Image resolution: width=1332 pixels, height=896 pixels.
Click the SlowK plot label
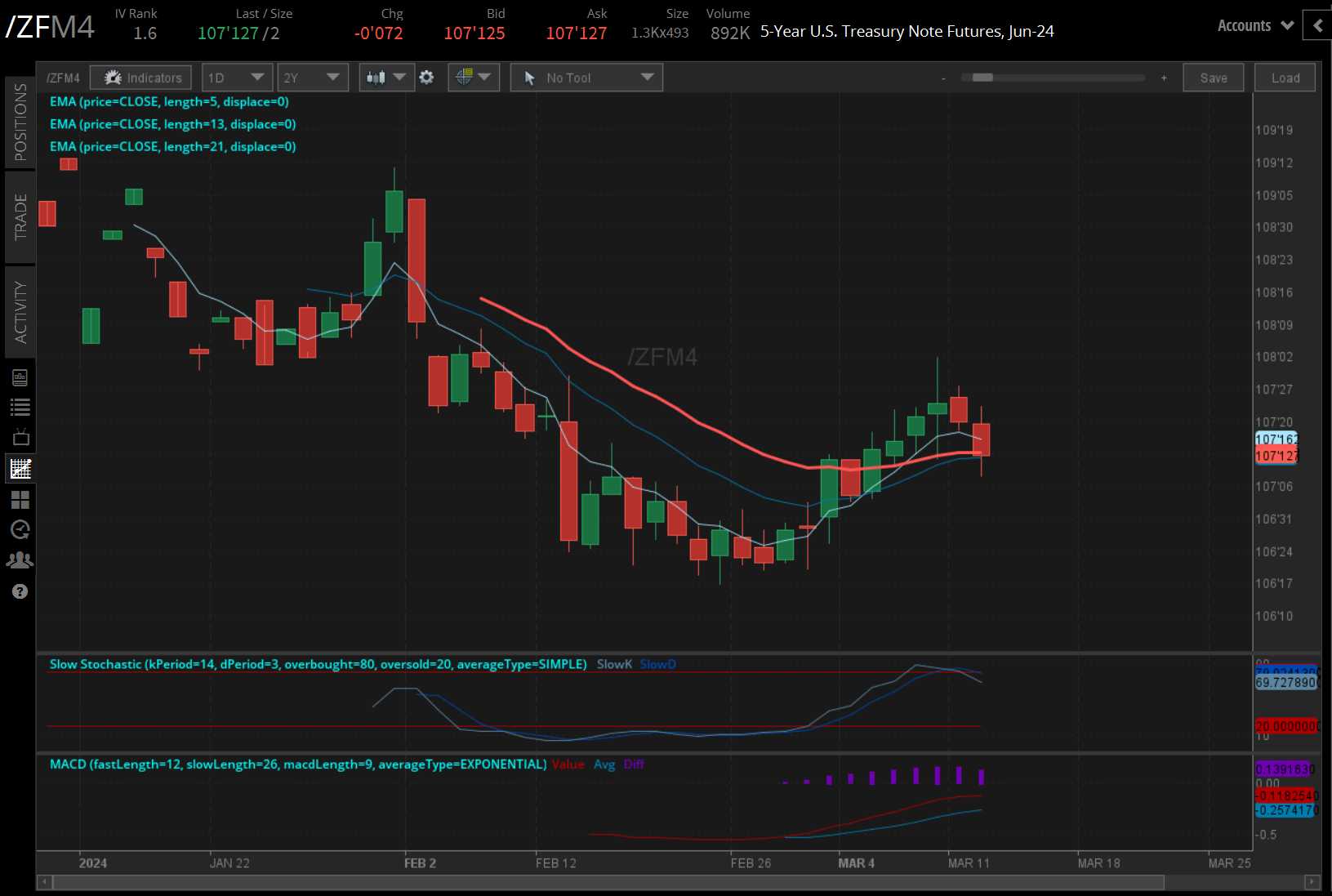coord(614,664)
